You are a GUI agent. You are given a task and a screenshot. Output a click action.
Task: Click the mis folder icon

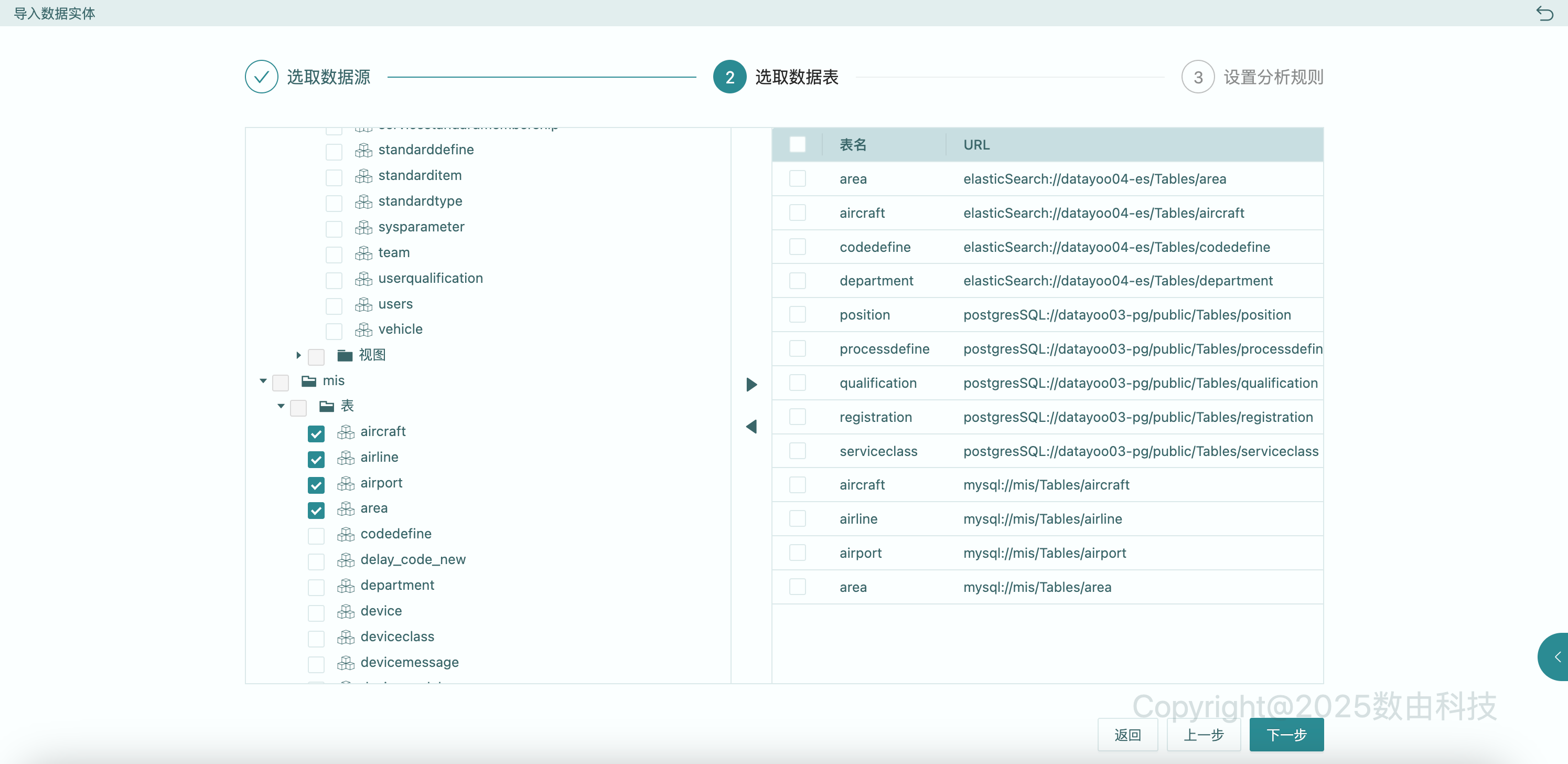309,381
